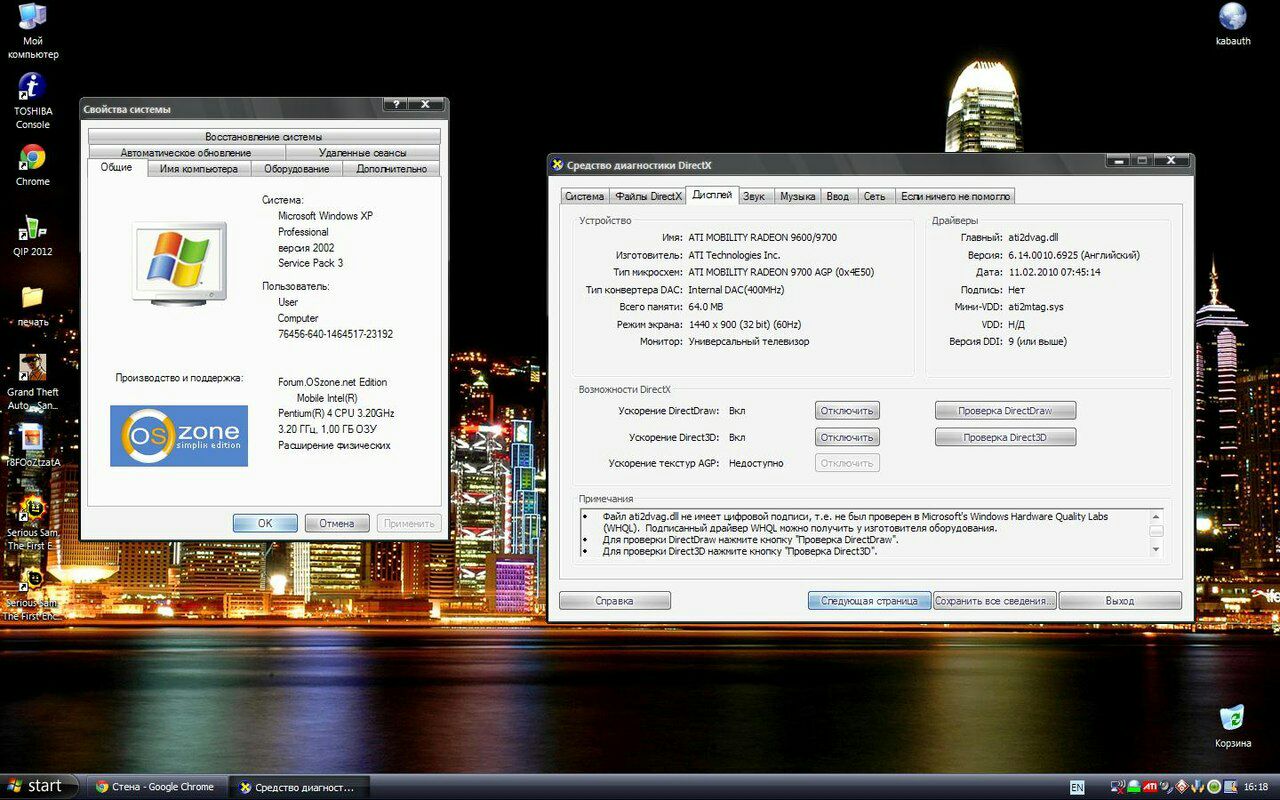Open the Дополнительно tab
The height and width of the screenshot is (800, 1280).
(x=392, y=168)
